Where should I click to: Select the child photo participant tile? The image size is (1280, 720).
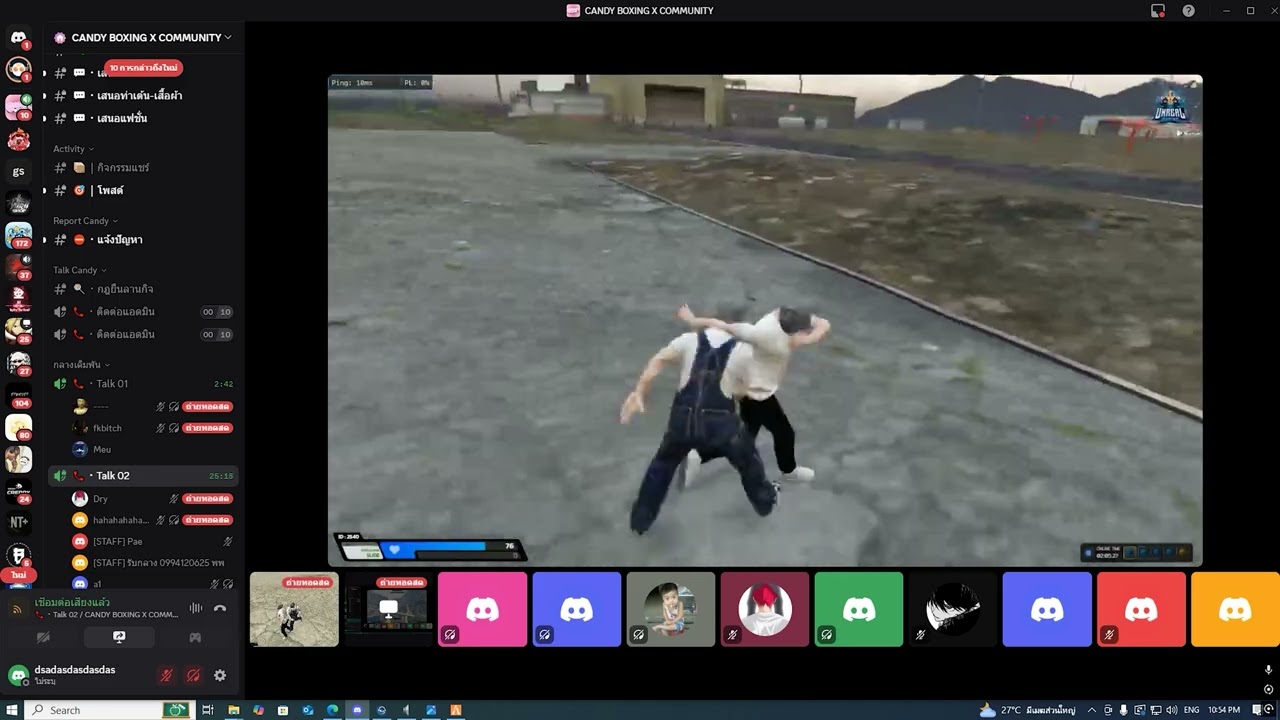tap(671, 609)
